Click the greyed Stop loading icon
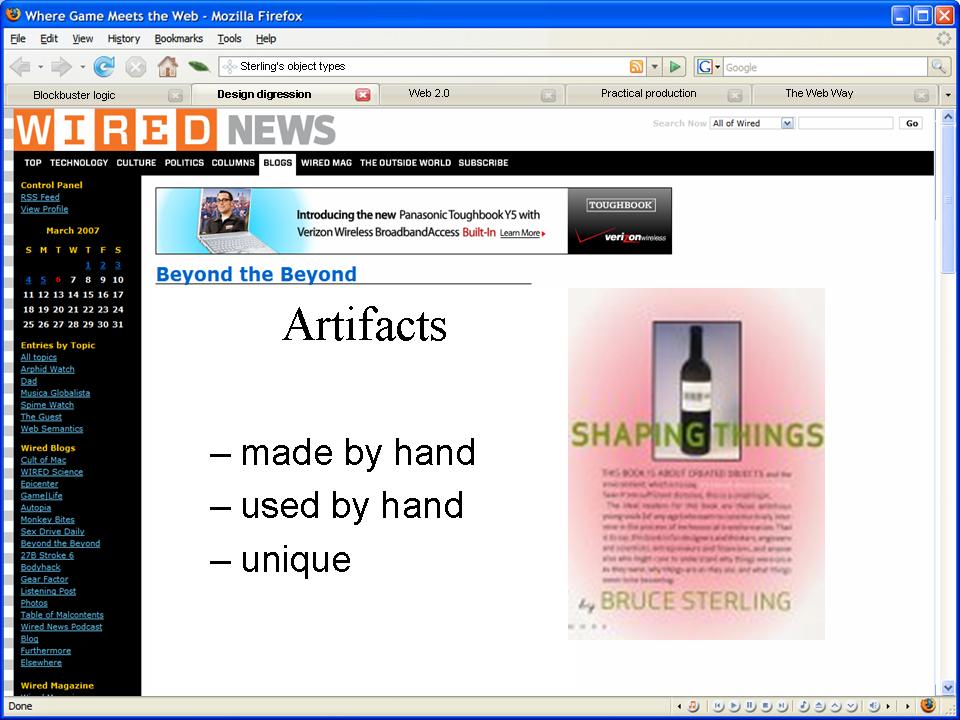The width and height of the screenshot is (960, 720). [135, 66]
